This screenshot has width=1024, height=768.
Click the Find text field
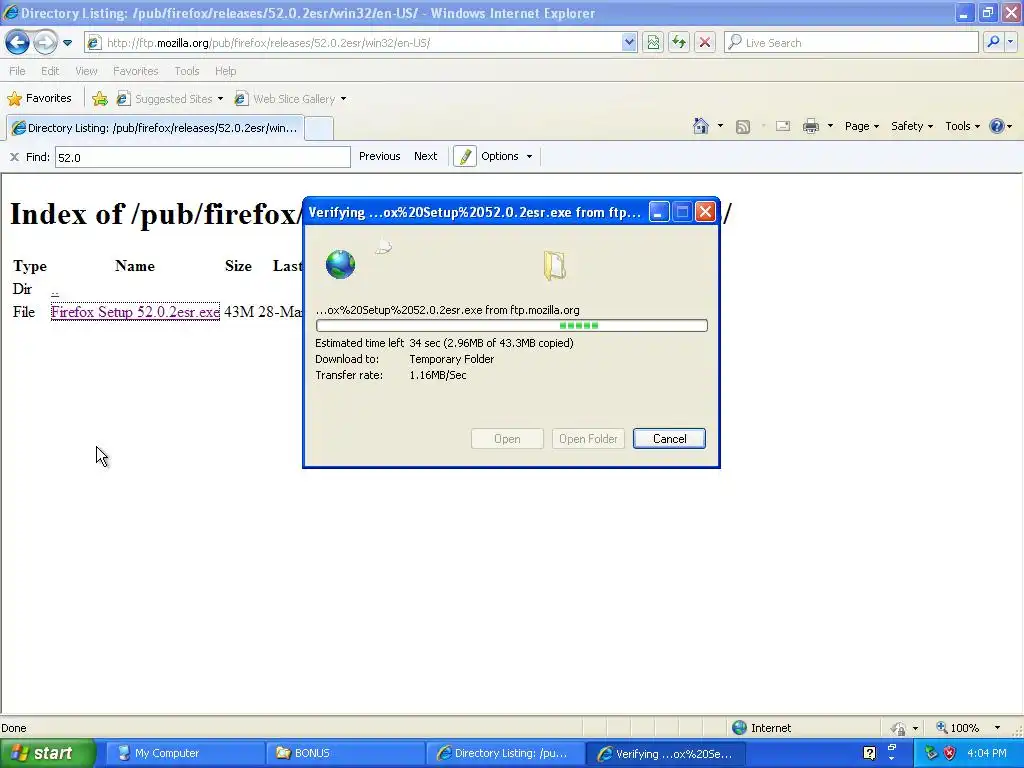click(x=202, y=157)
